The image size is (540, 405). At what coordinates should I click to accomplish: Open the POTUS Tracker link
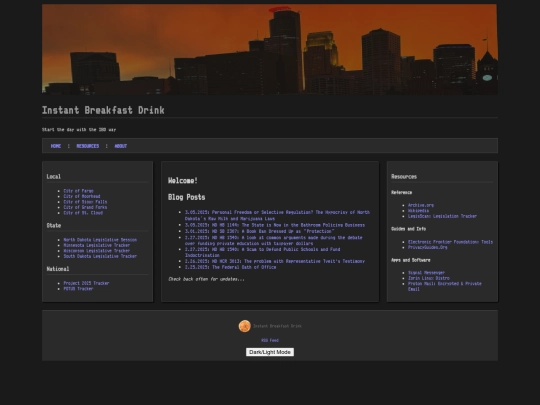79,289
